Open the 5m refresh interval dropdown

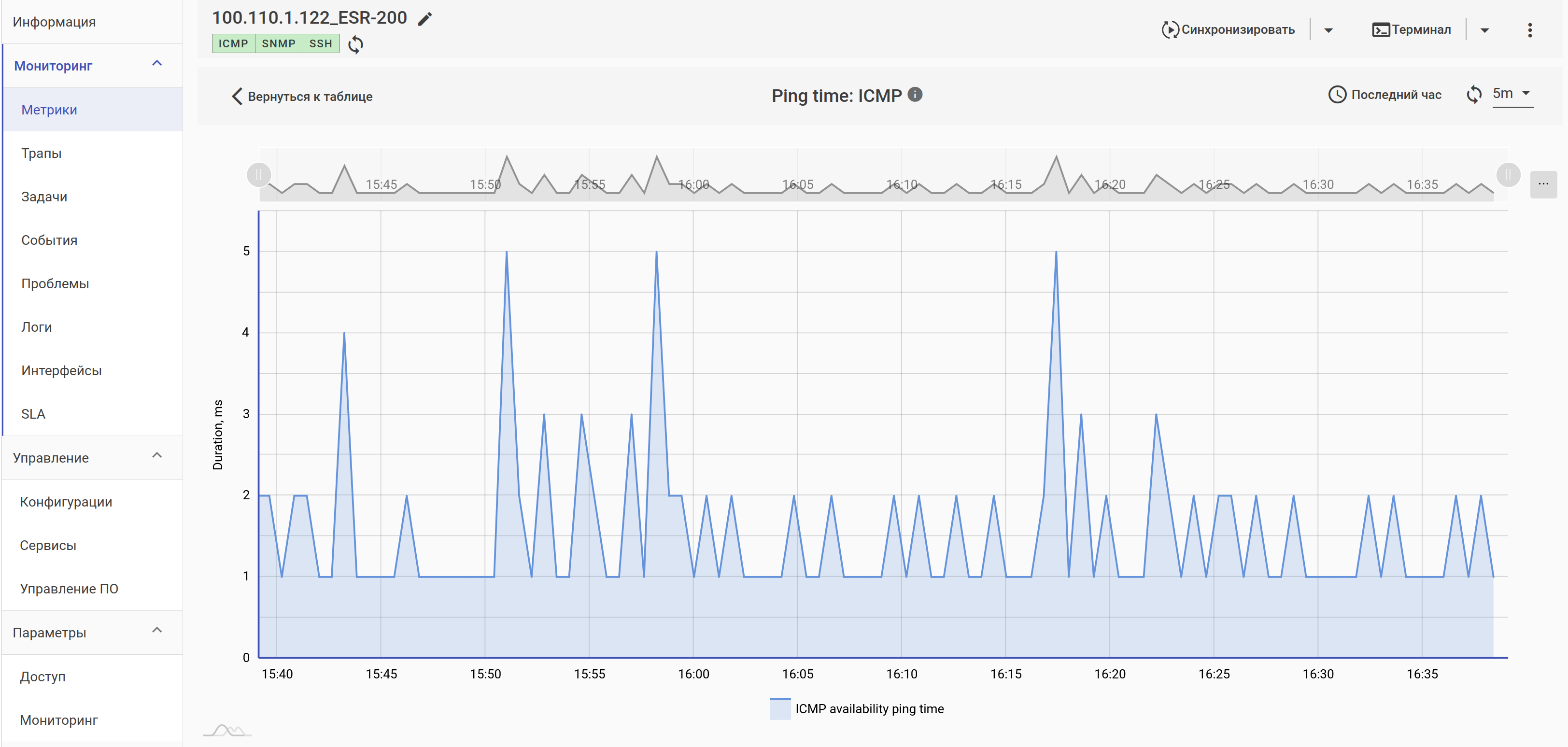1512,94
